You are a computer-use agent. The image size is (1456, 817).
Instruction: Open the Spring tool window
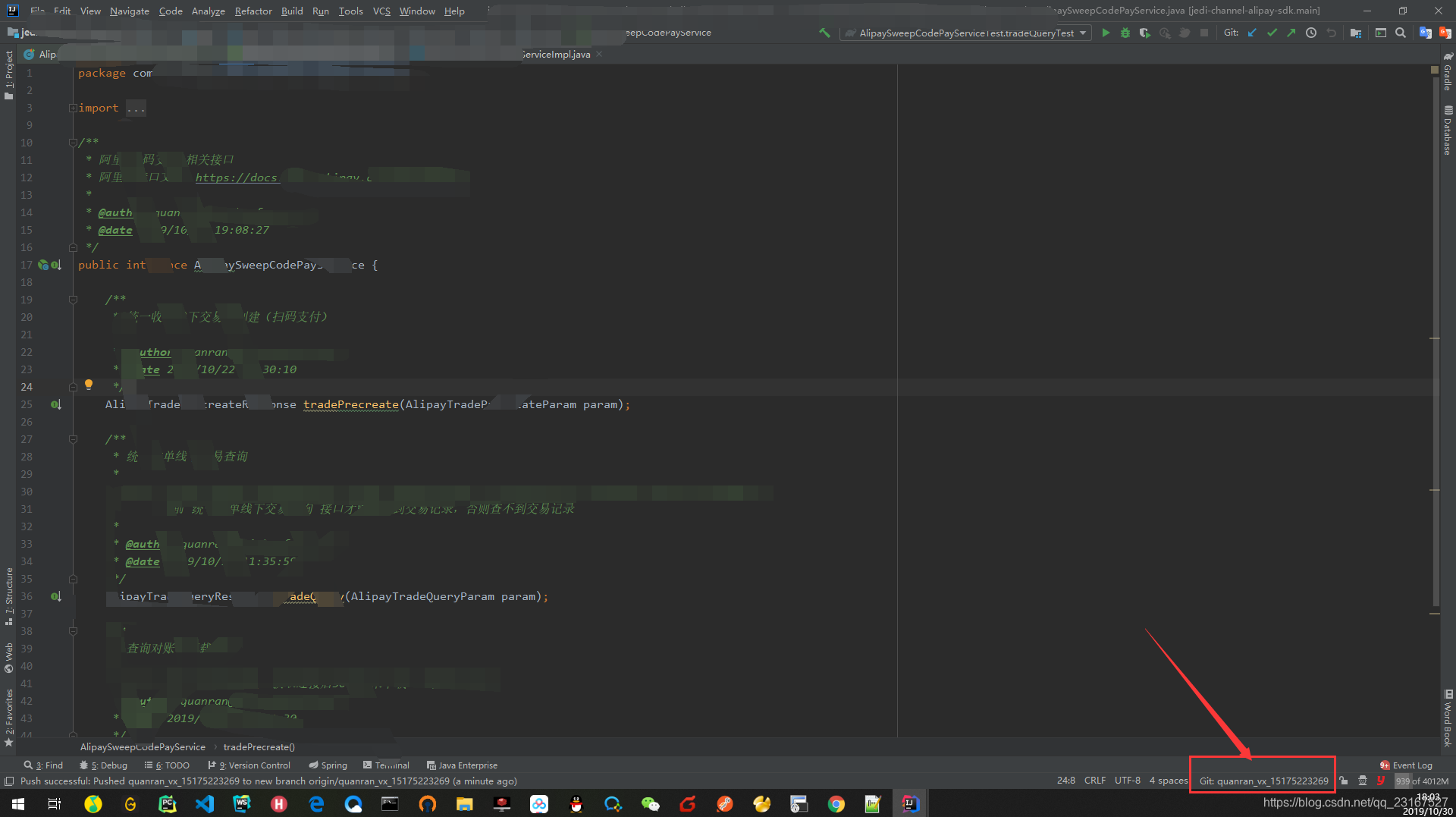click(x=328, y=765)
